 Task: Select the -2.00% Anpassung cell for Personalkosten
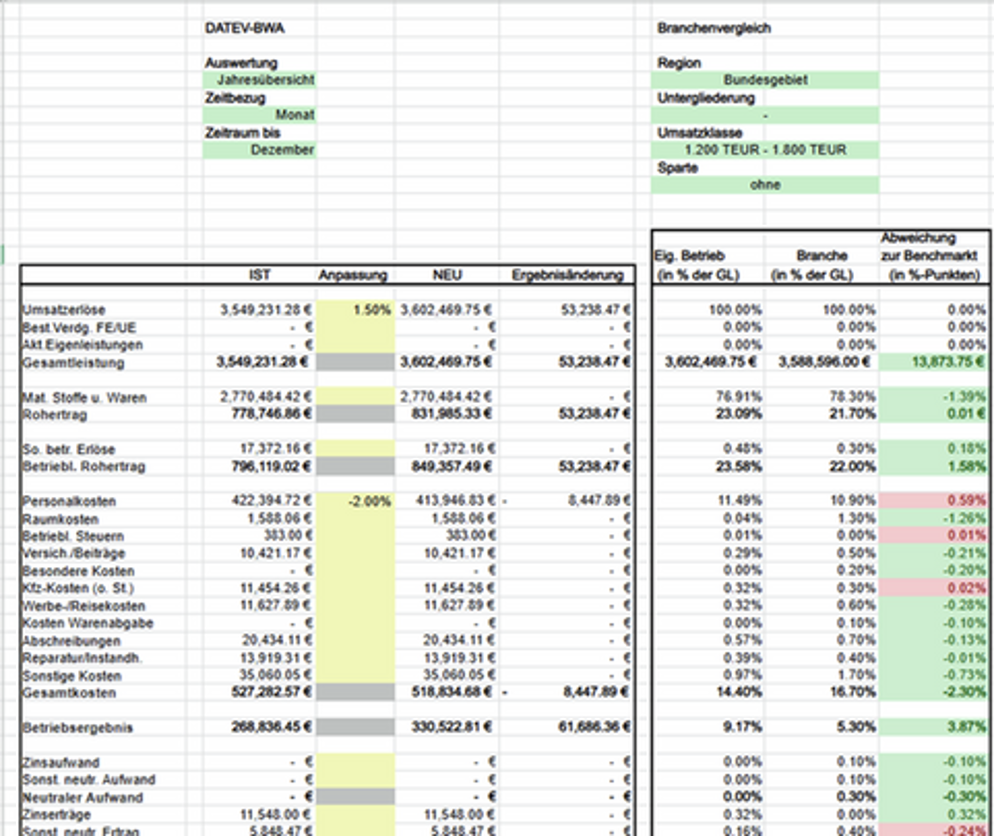coord(355,502)
